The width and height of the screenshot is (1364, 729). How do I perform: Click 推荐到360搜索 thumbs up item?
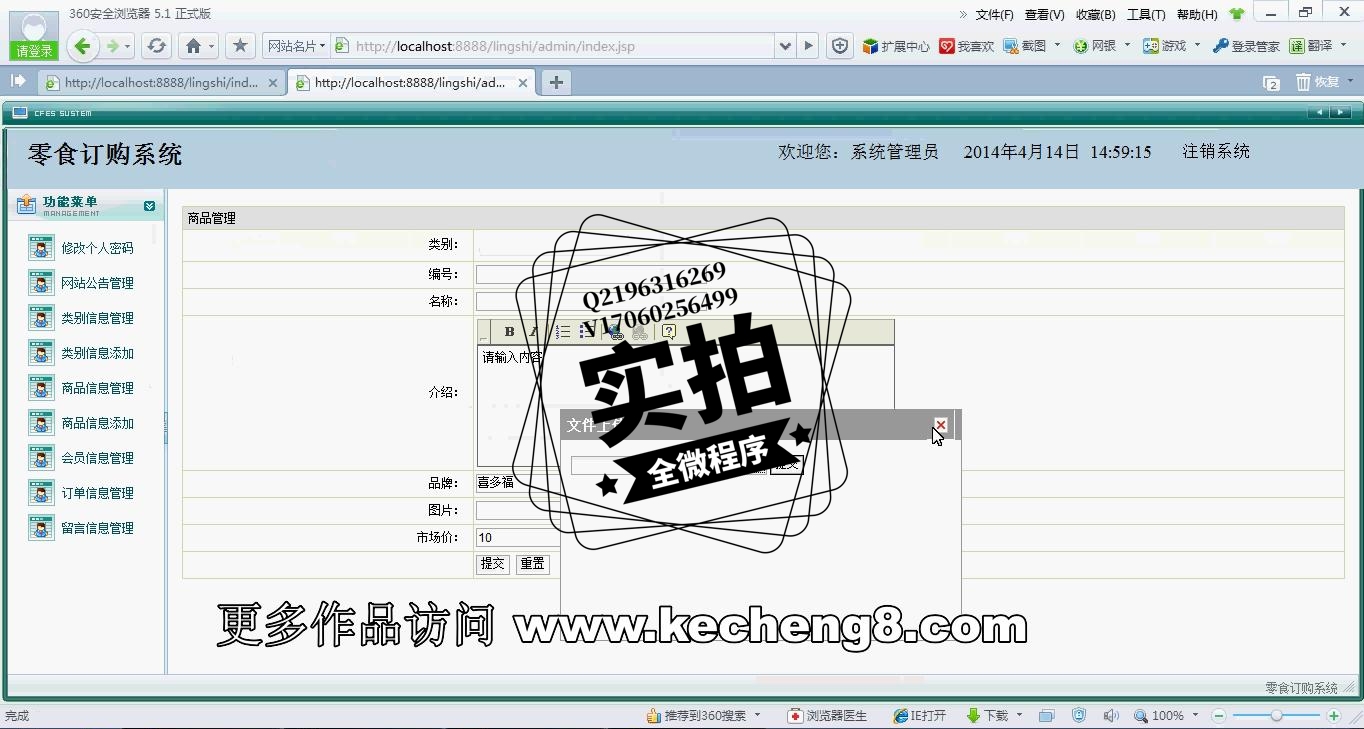tap(697, 716)
